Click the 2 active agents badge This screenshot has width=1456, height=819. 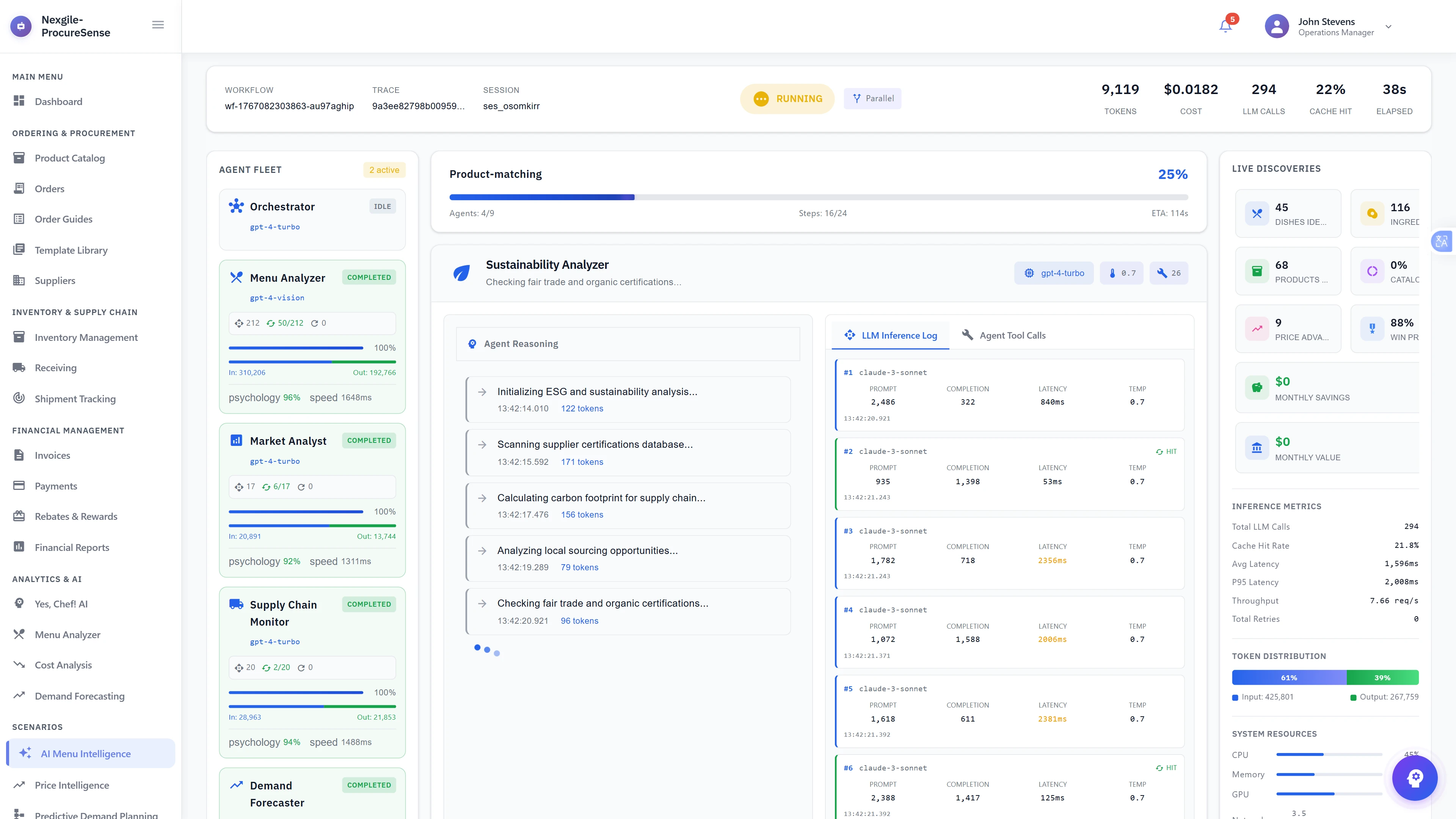(x=384, y=169)
